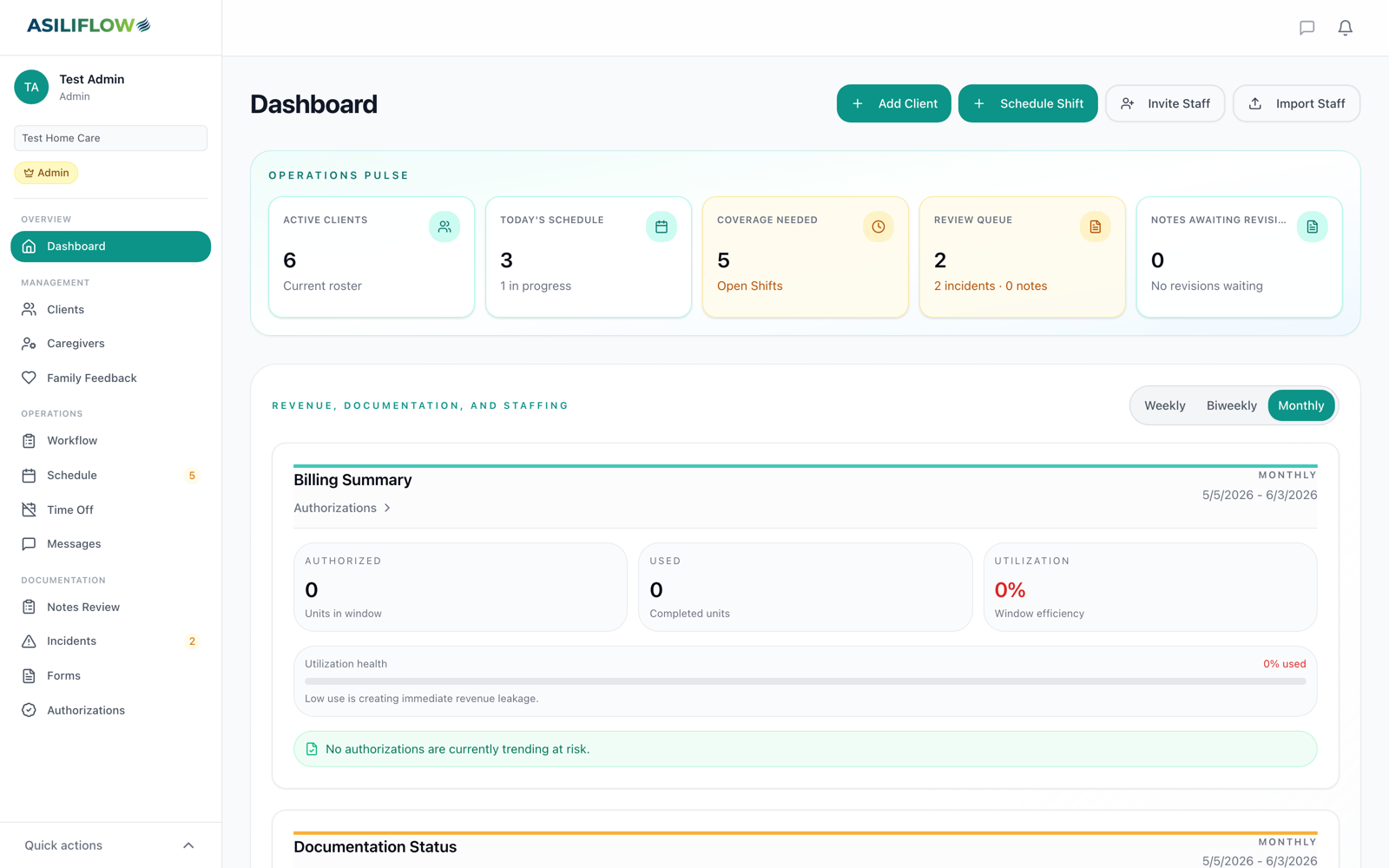Click the Family Feedback heart icon

pos(29,378)
